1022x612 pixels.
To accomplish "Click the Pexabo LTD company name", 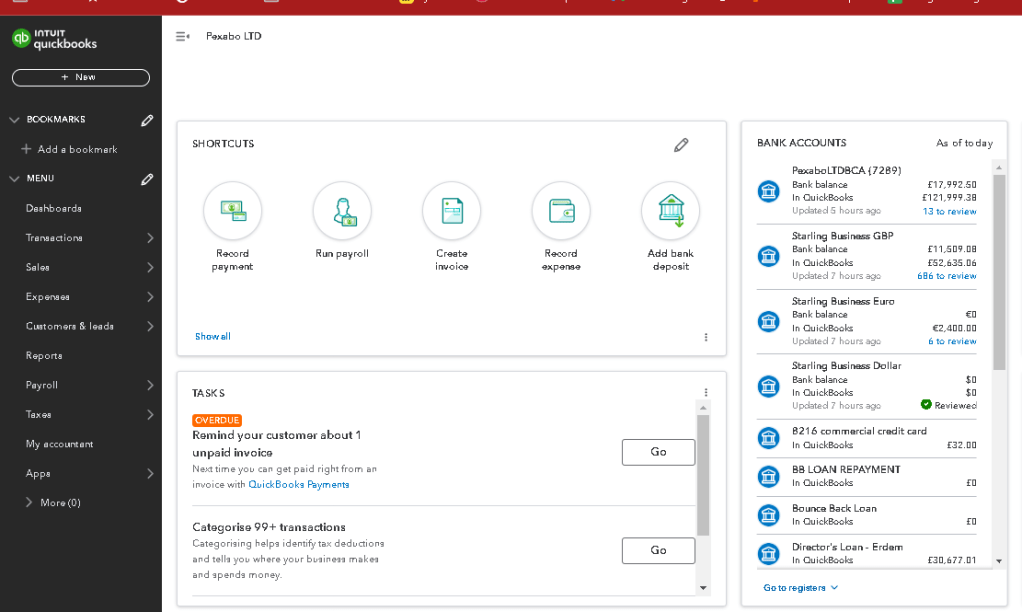I will (233, 36).
